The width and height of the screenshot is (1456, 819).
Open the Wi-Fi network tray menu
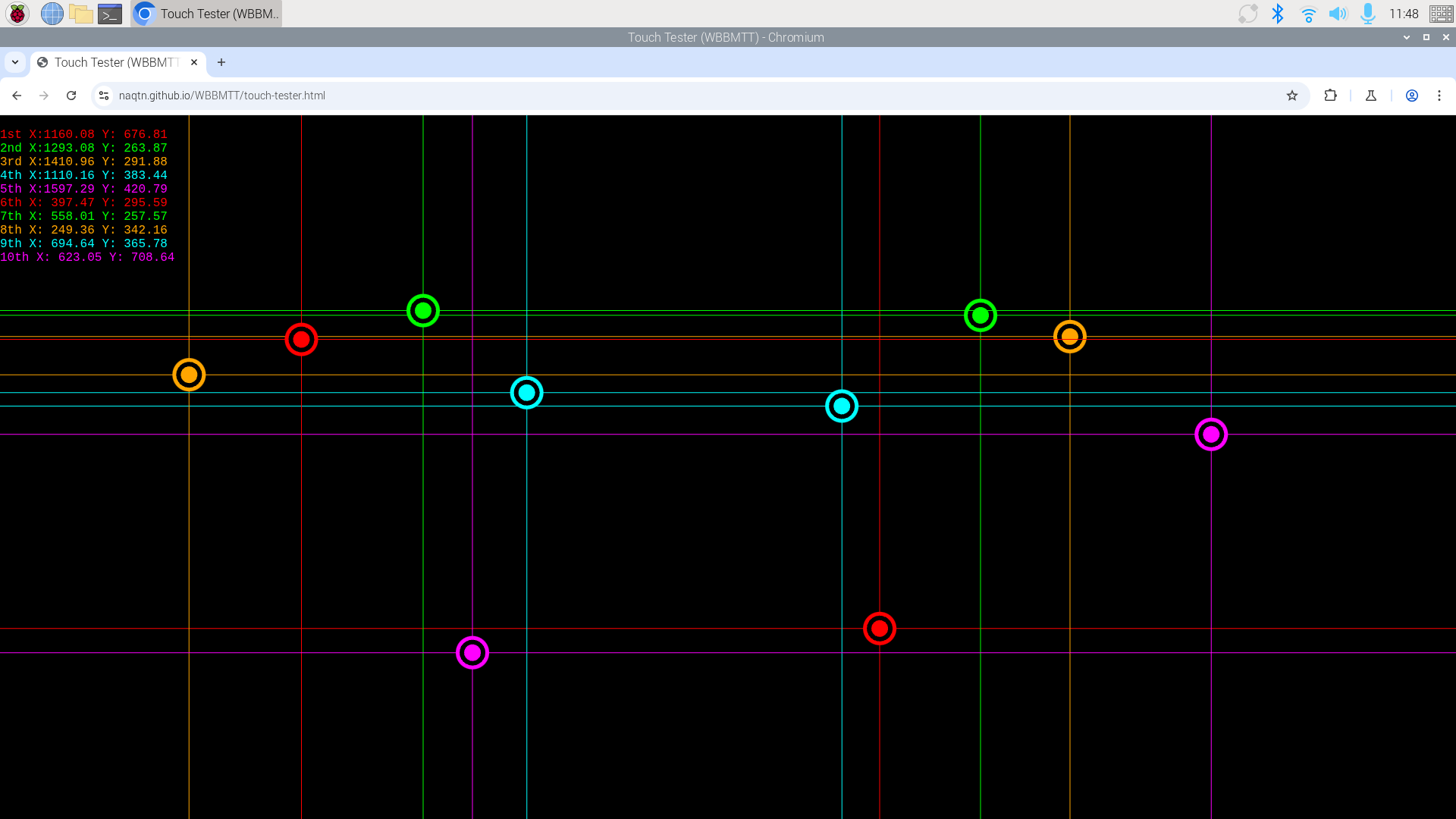1308,14
